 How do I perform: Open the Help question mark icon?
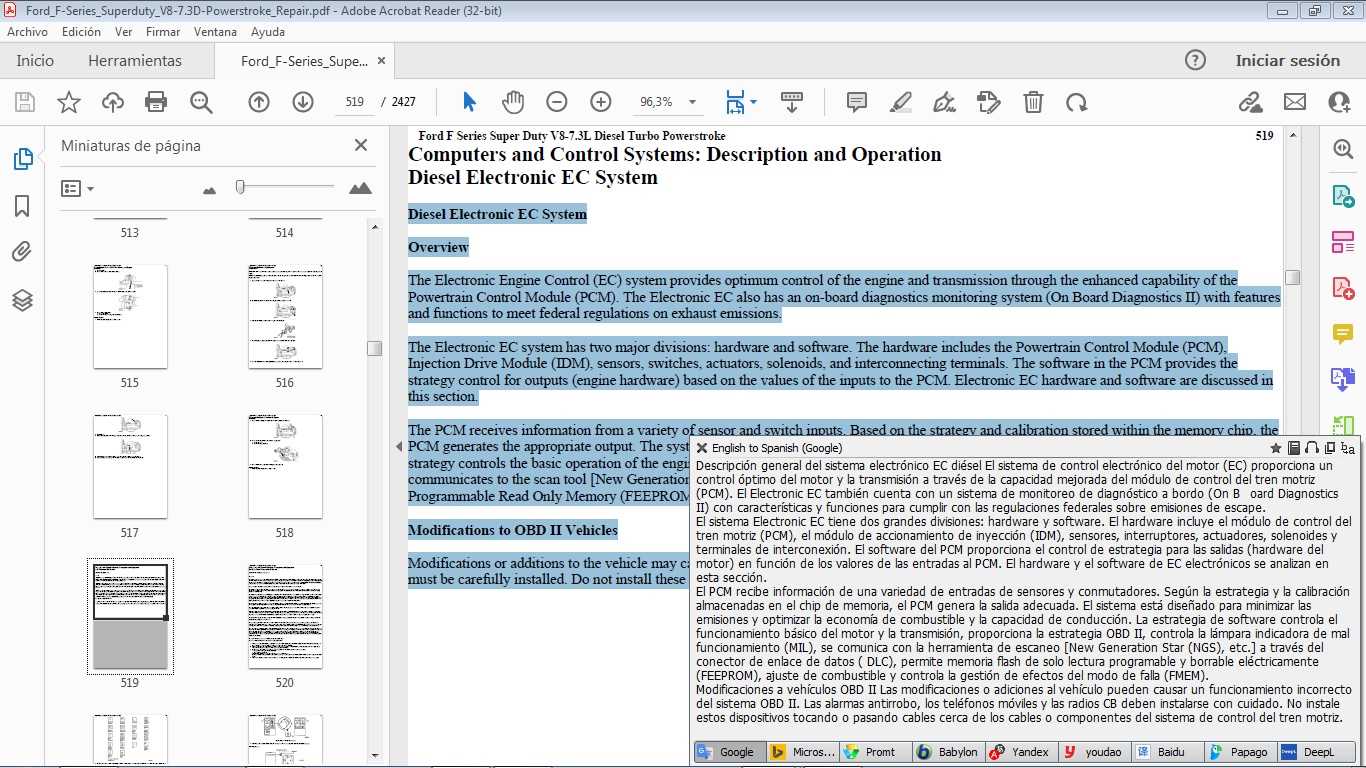[1195, 60]
